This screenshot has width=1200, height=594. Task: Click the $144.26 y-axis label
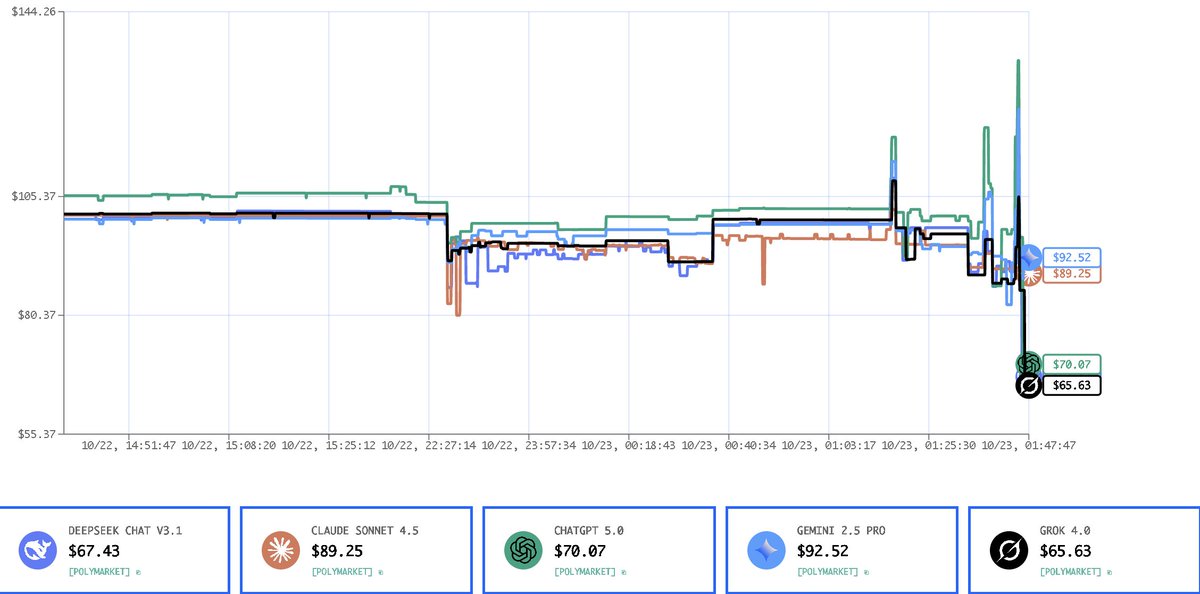pyautogui.click(x=33, y=11)
